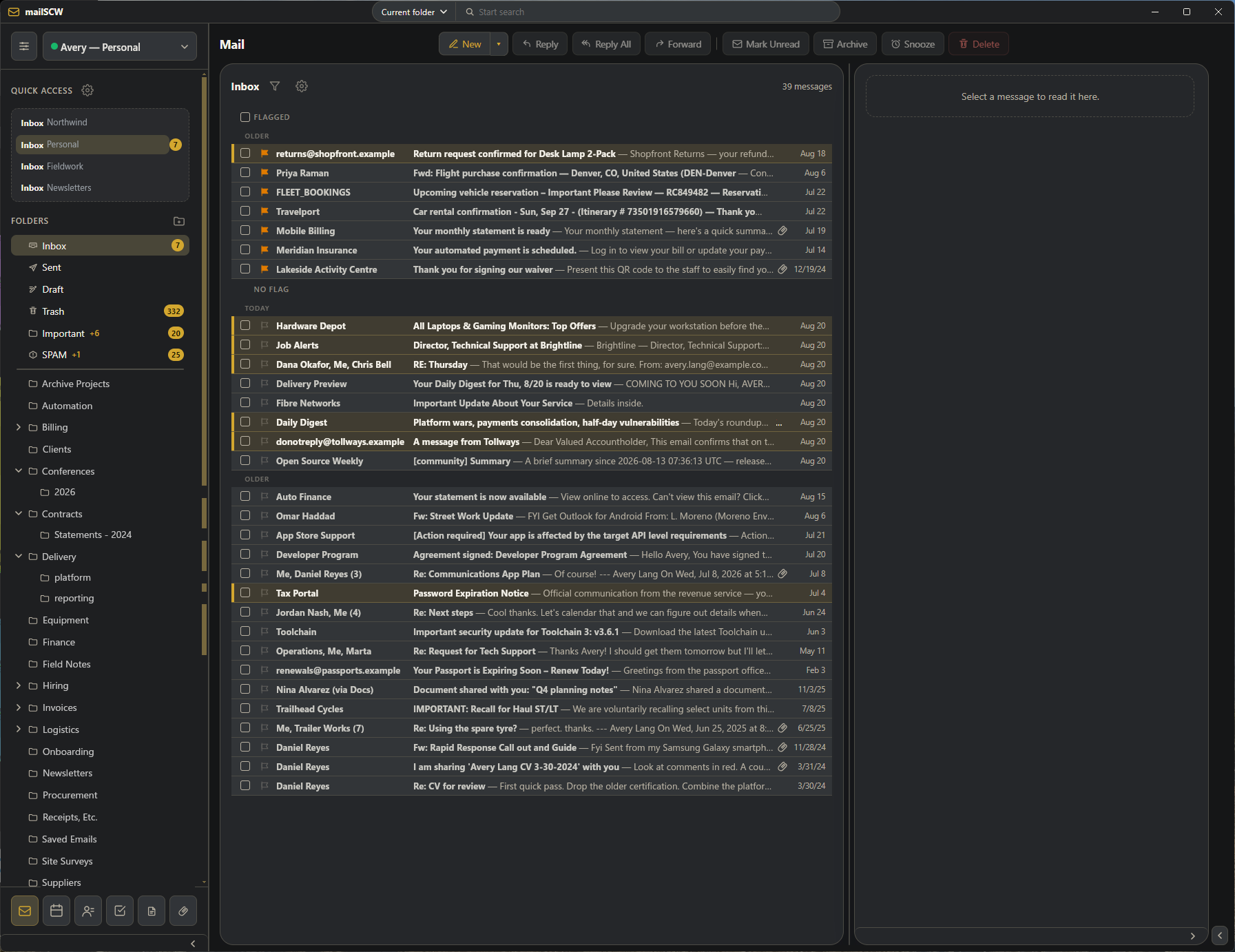
Task: Check the FLAGGED group checkbox
Action: (x=245, y=117)
